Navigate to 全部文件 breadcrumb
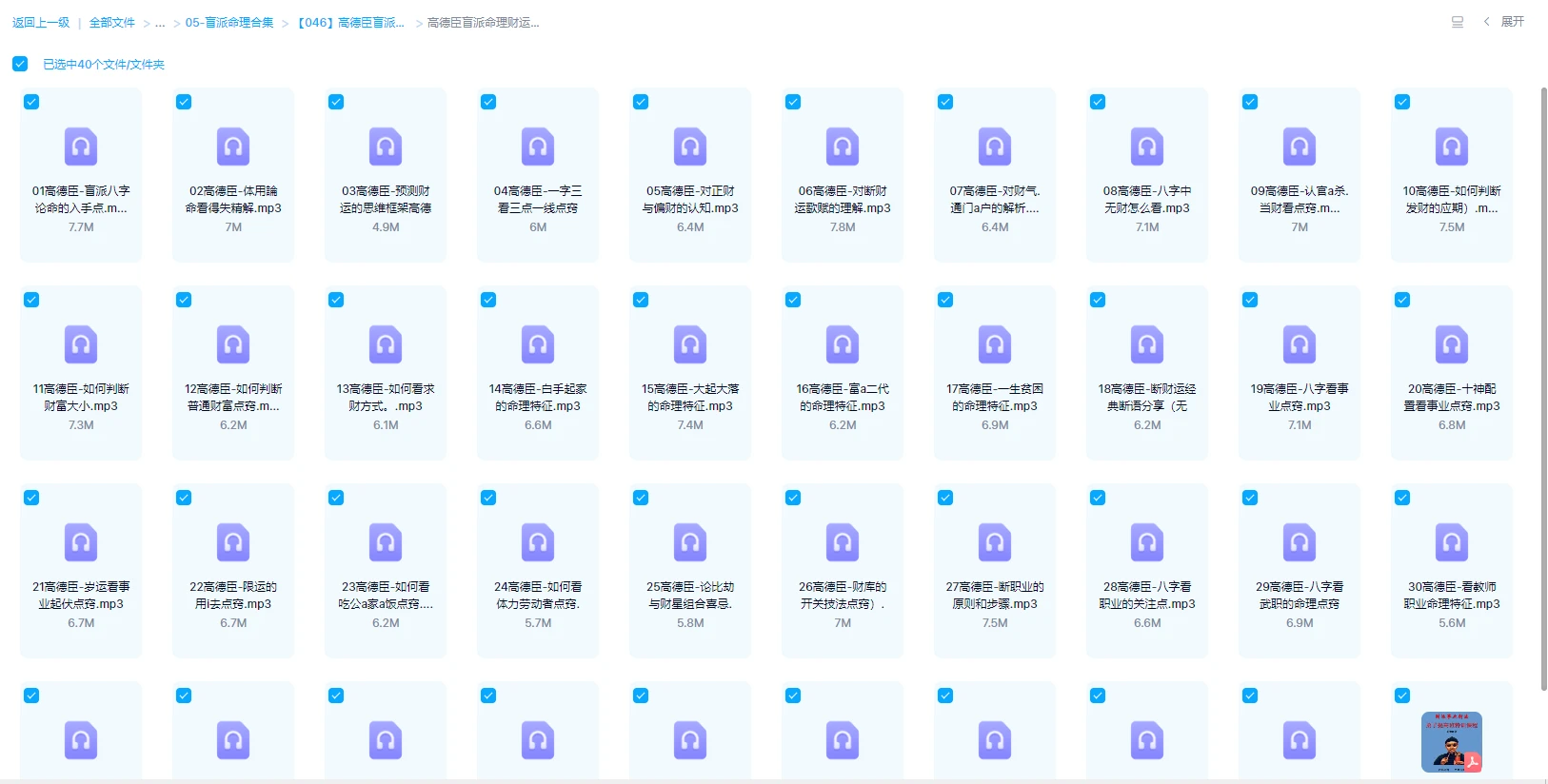This screenshot has height=784, width=1548. [x=112, y=23]
